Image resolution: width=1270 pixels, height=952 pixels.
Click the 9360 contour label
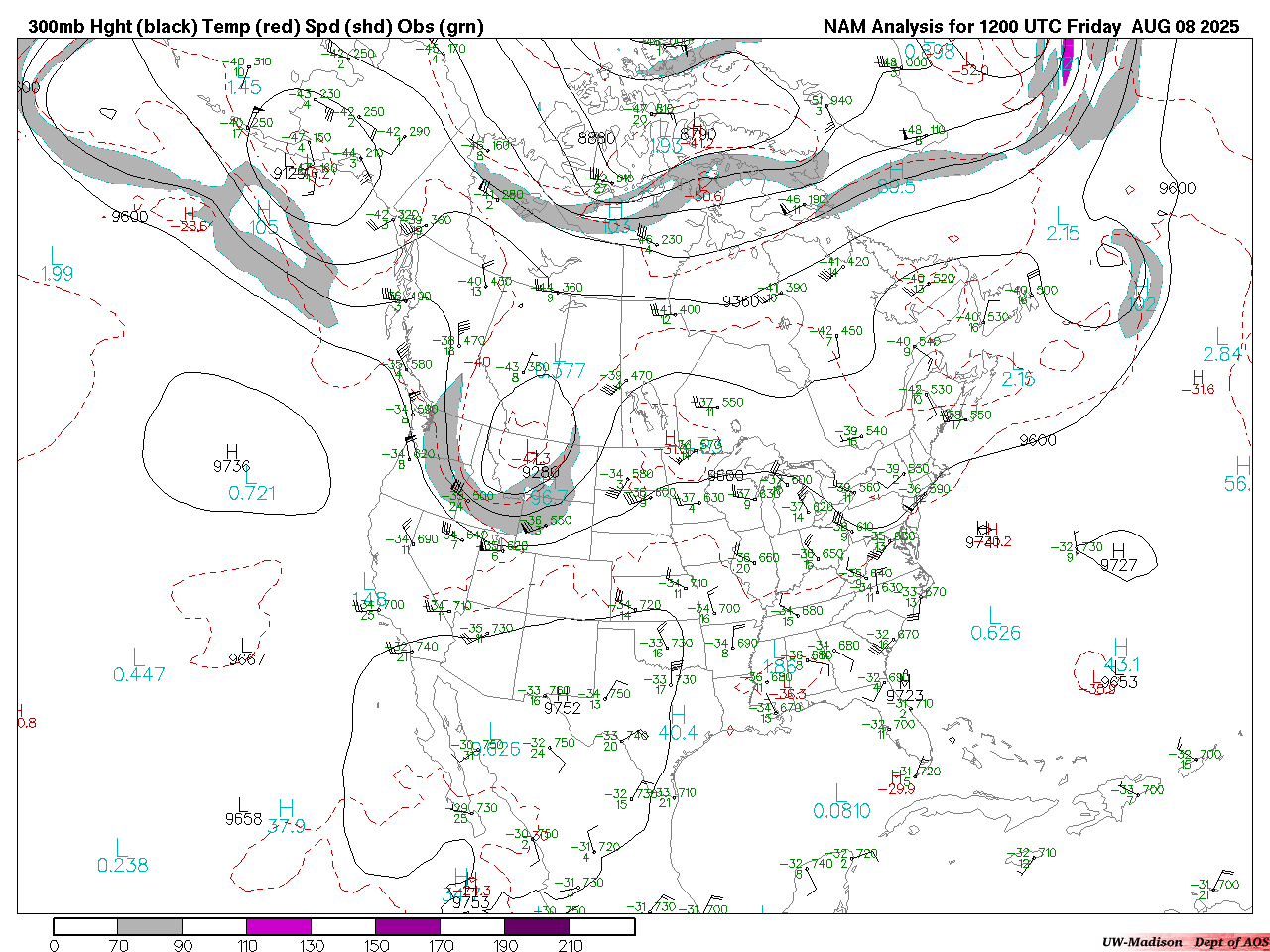point(741,301)
